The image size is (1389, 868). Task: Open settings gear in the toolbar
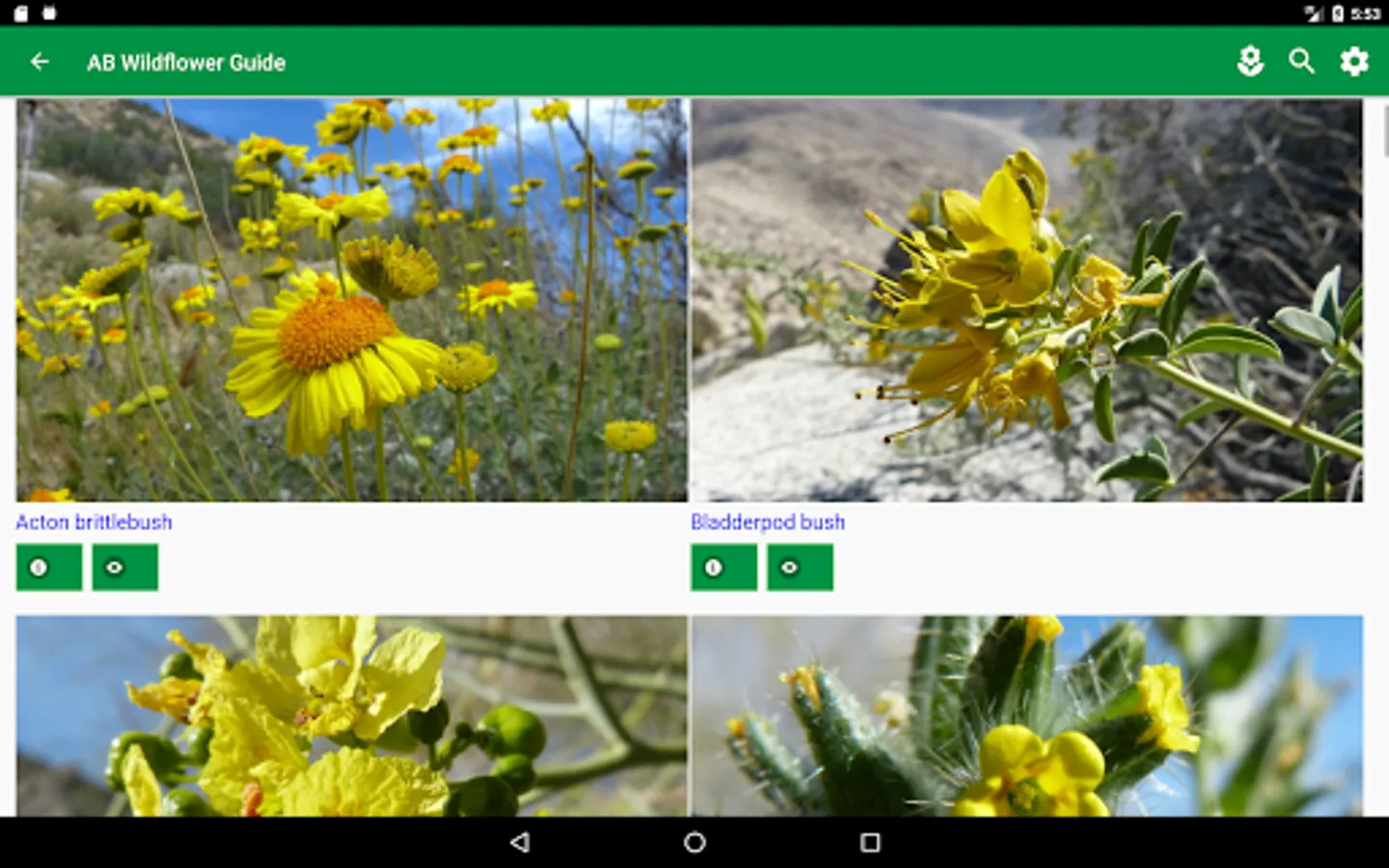(x=1354, y=62)
